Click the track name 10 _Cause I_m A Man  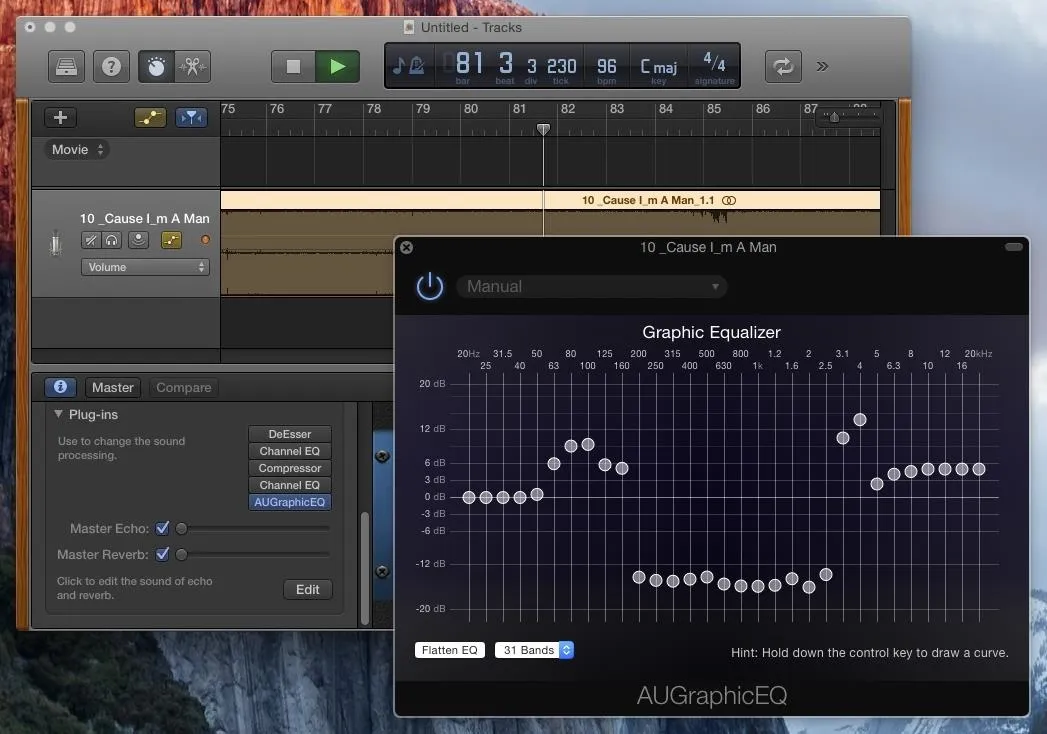[144, 218]
